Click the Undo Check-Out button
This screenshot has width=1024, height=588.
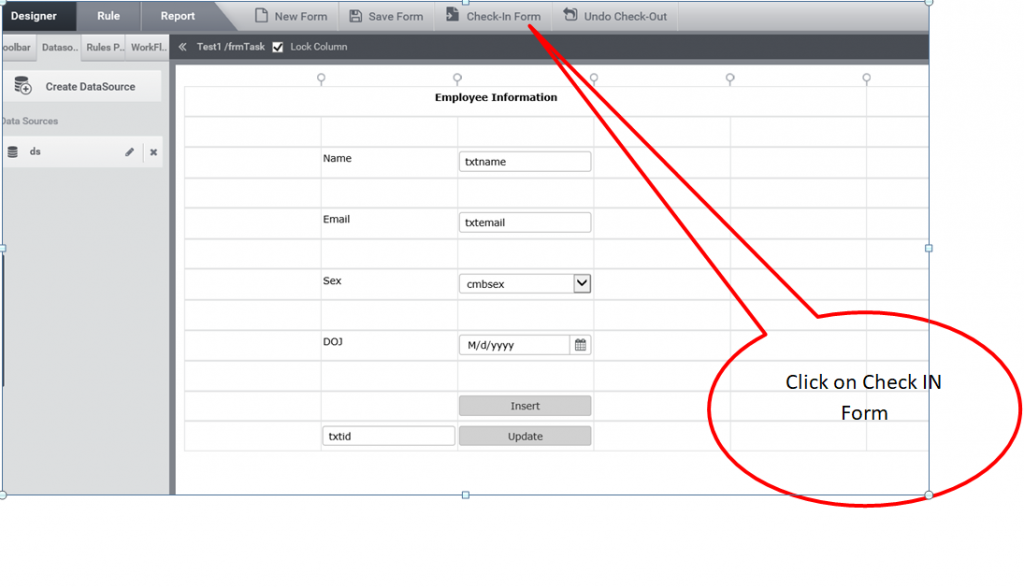[x=615, y=16]
